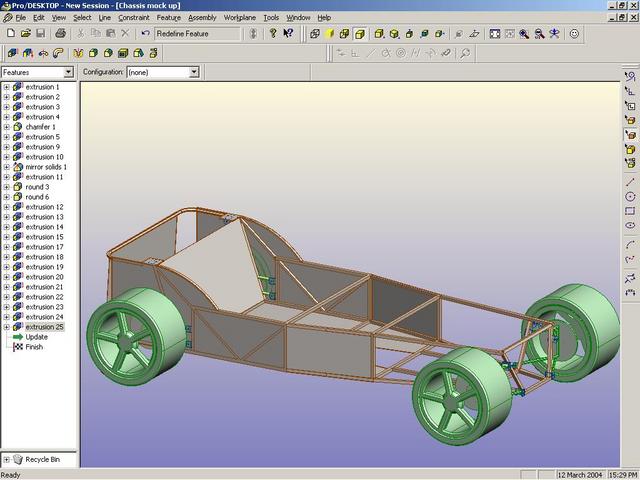The image size is (640, 480).
Task: Select extrusion 5 in the feature list
Action: (x=42, y=137)
